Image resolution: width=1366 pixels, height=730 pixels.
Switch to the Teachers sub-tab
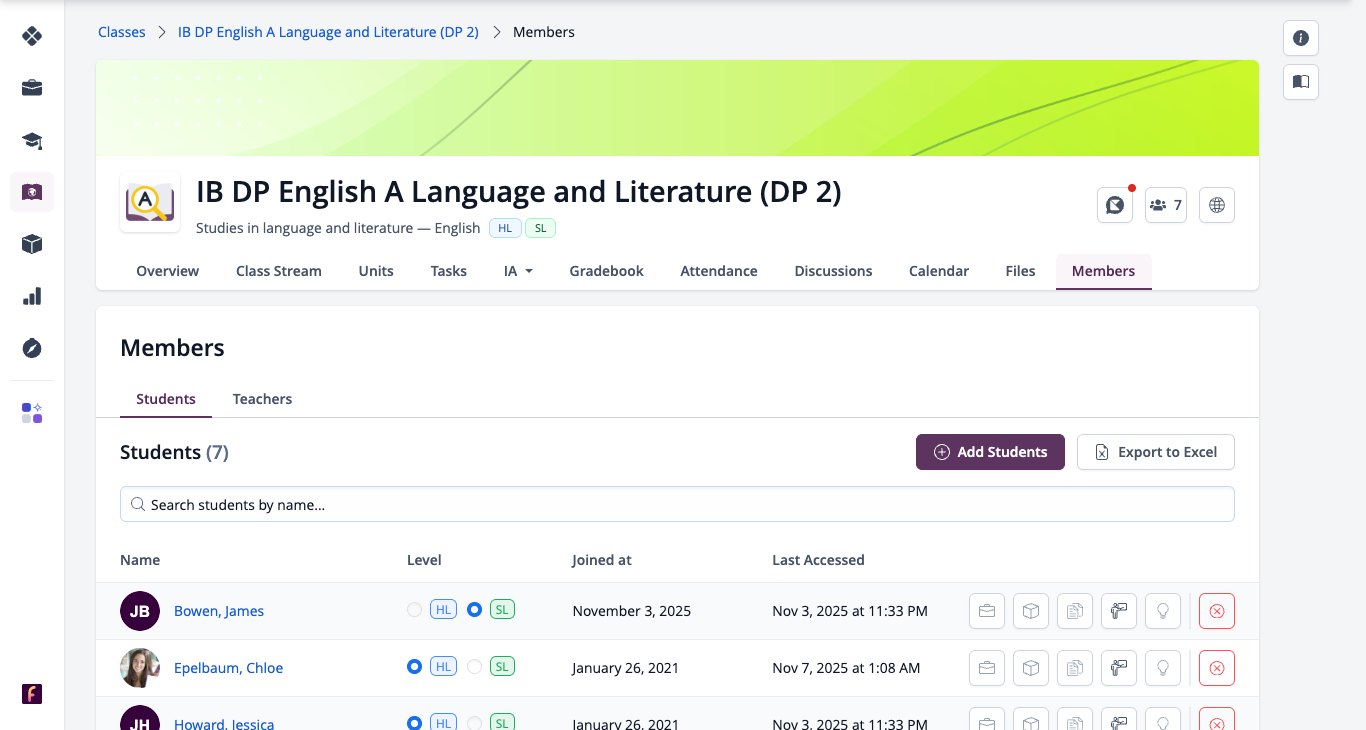(x=262, y=399)
